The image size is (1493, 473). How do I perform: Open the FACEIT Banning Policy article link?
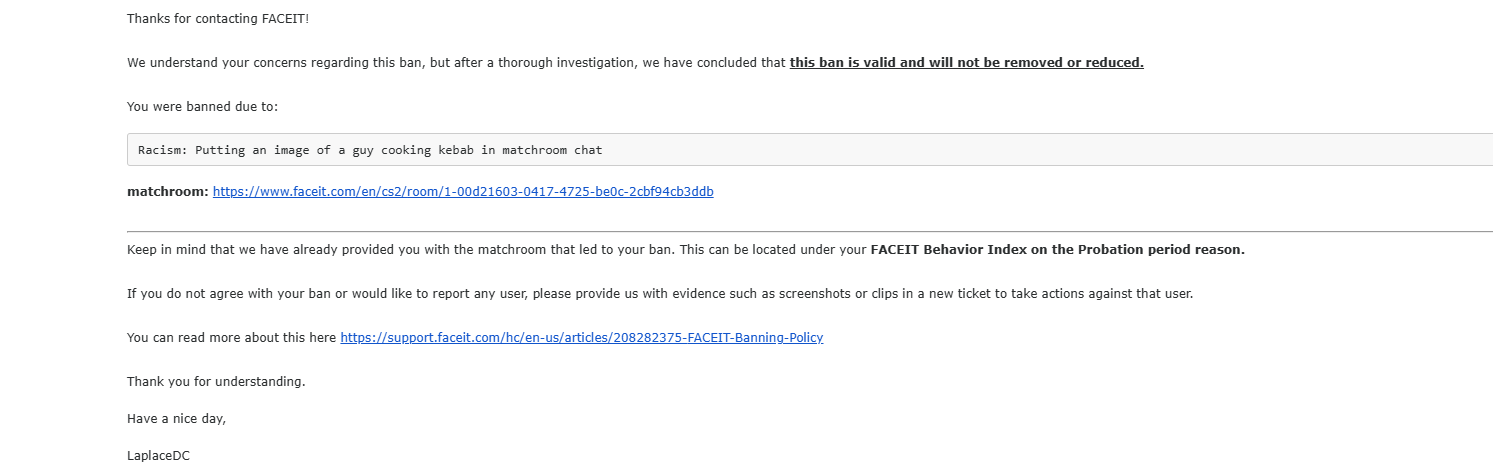[581, 337]
